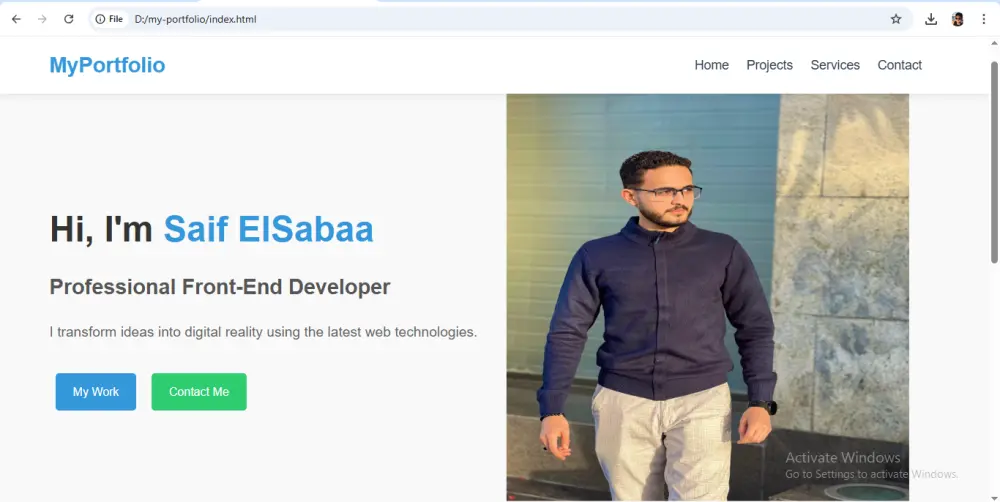Click the scrollbar down arrow
1000x502 pixels.
994,496
